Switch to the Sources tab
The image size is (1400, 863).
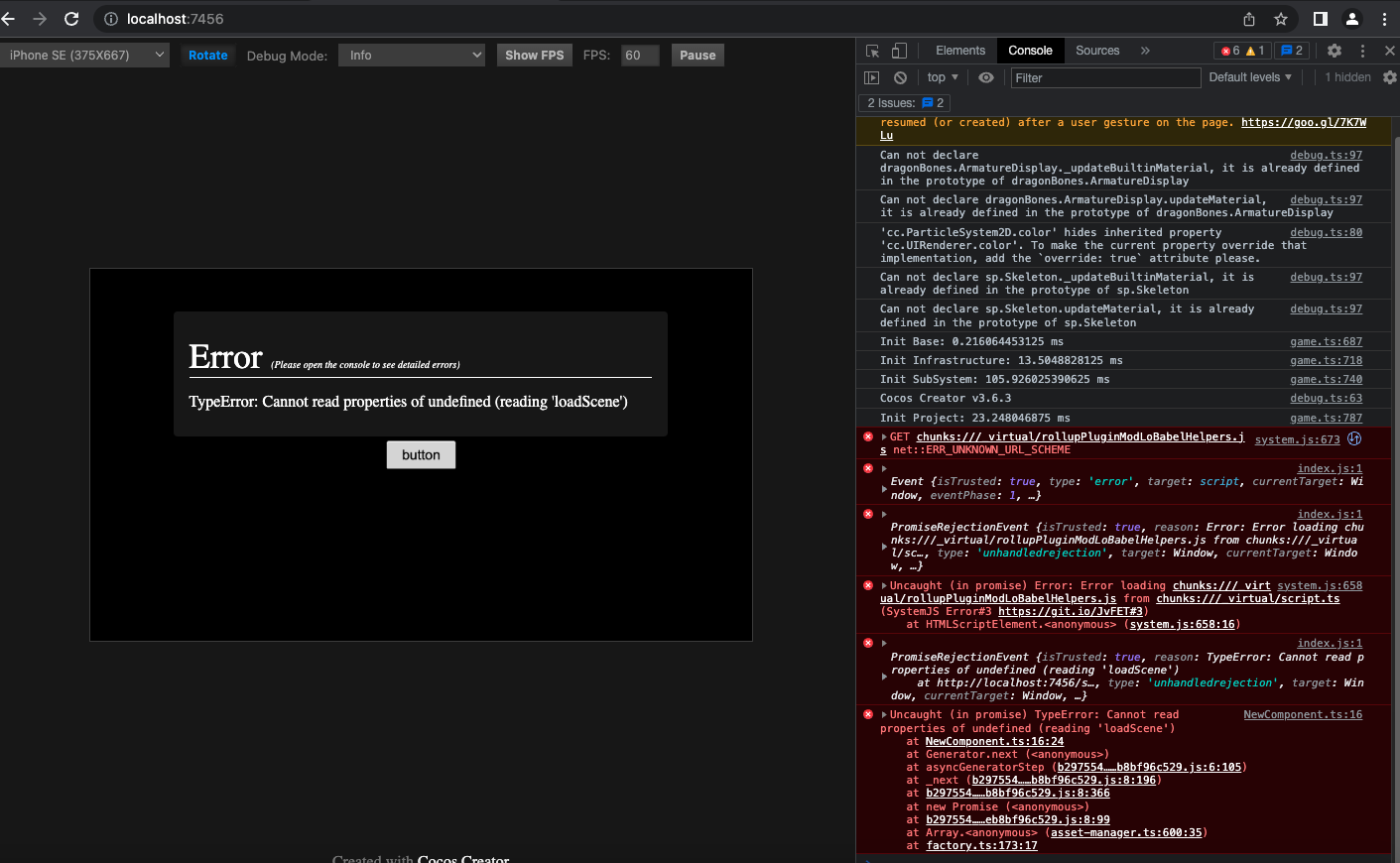(1097, 51)
